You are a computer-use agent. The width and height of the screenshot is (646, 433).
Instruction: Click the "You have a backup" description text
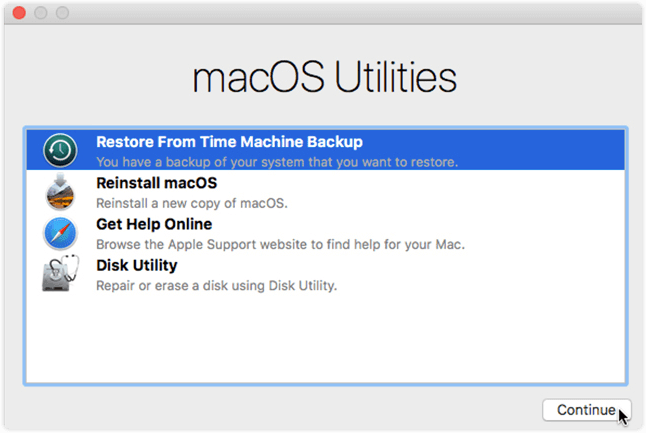click(x=277, y=161)
